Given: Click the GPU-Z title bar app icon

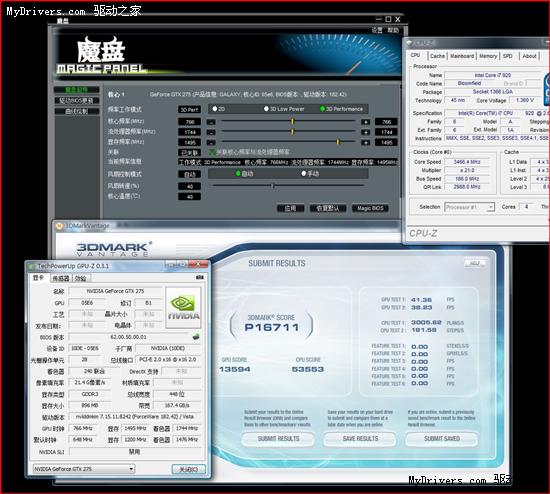Looking at the screenshot, I should pos(32,266).
